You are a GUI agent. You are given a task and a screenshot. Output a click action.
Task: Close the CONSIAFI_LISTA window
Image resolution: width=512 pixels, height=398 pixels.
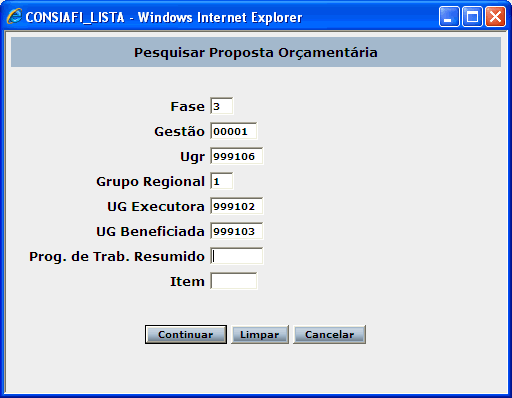495,16
